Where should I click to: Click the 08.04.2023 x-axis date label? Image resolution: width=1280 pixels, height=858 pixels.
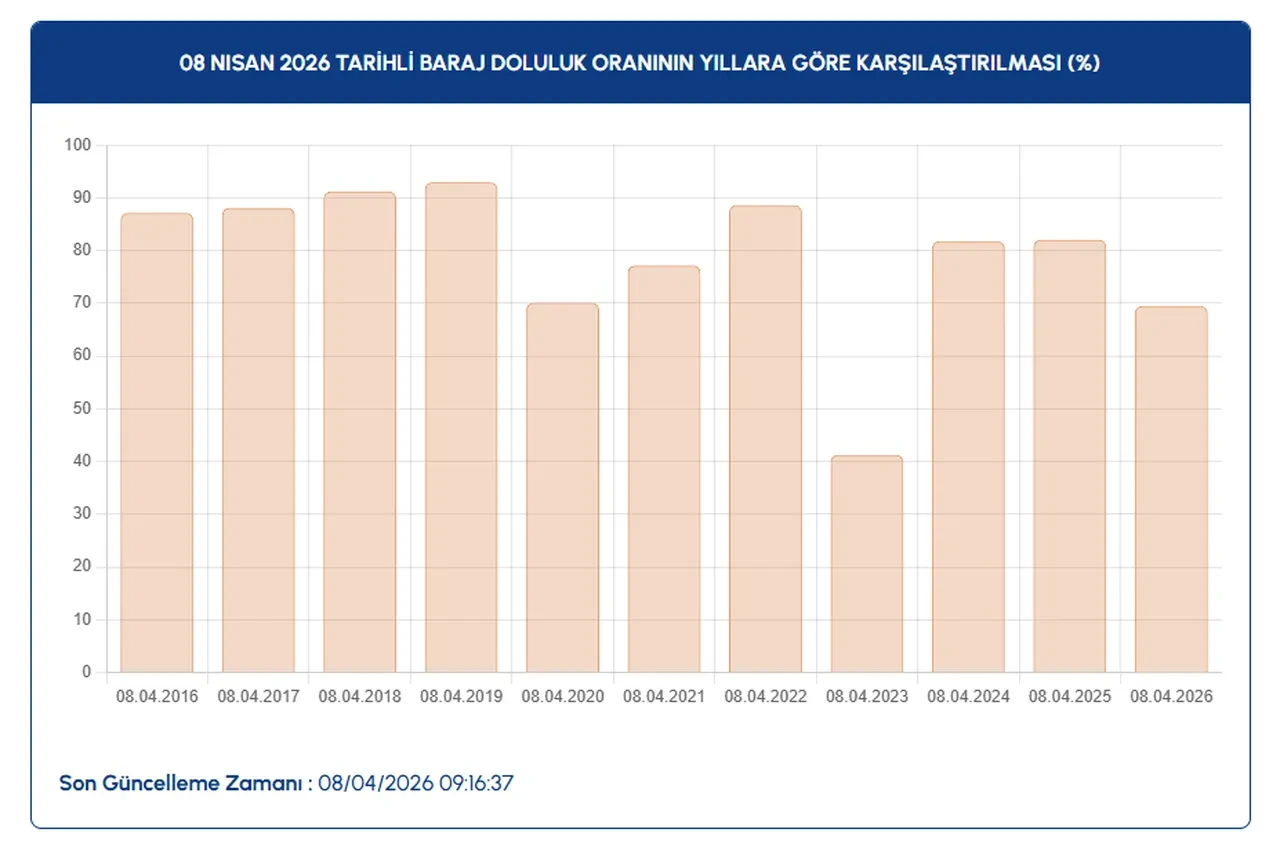pos(867,696)
